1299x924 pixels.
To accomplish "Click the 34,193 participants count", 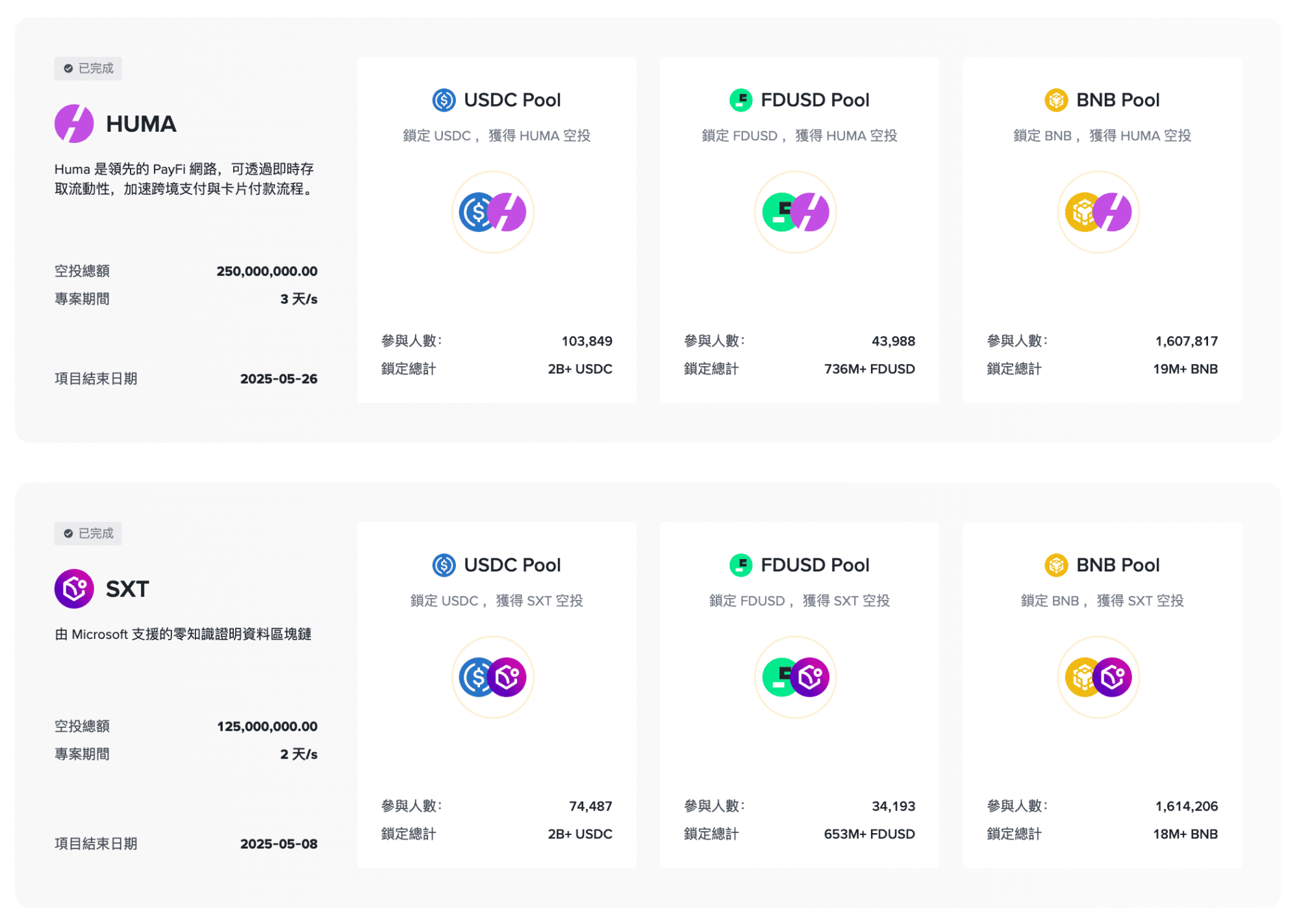I will [893, 806].
